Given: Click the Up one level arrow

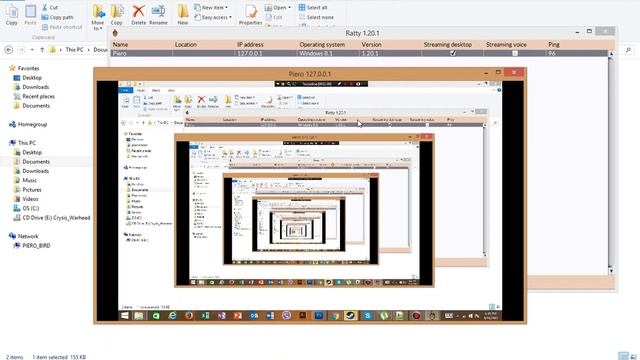Looking at the screenshot, I should 42,50.
